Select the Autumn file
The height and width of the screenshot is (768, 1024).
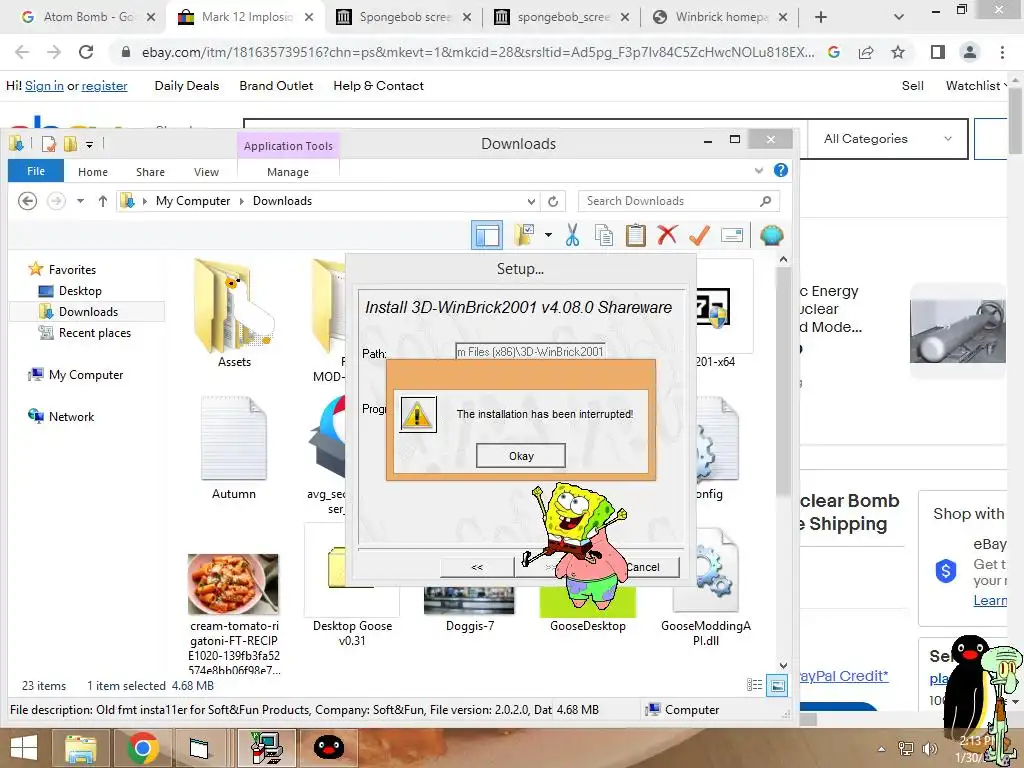pyautogui.click(x=234, y=447)
